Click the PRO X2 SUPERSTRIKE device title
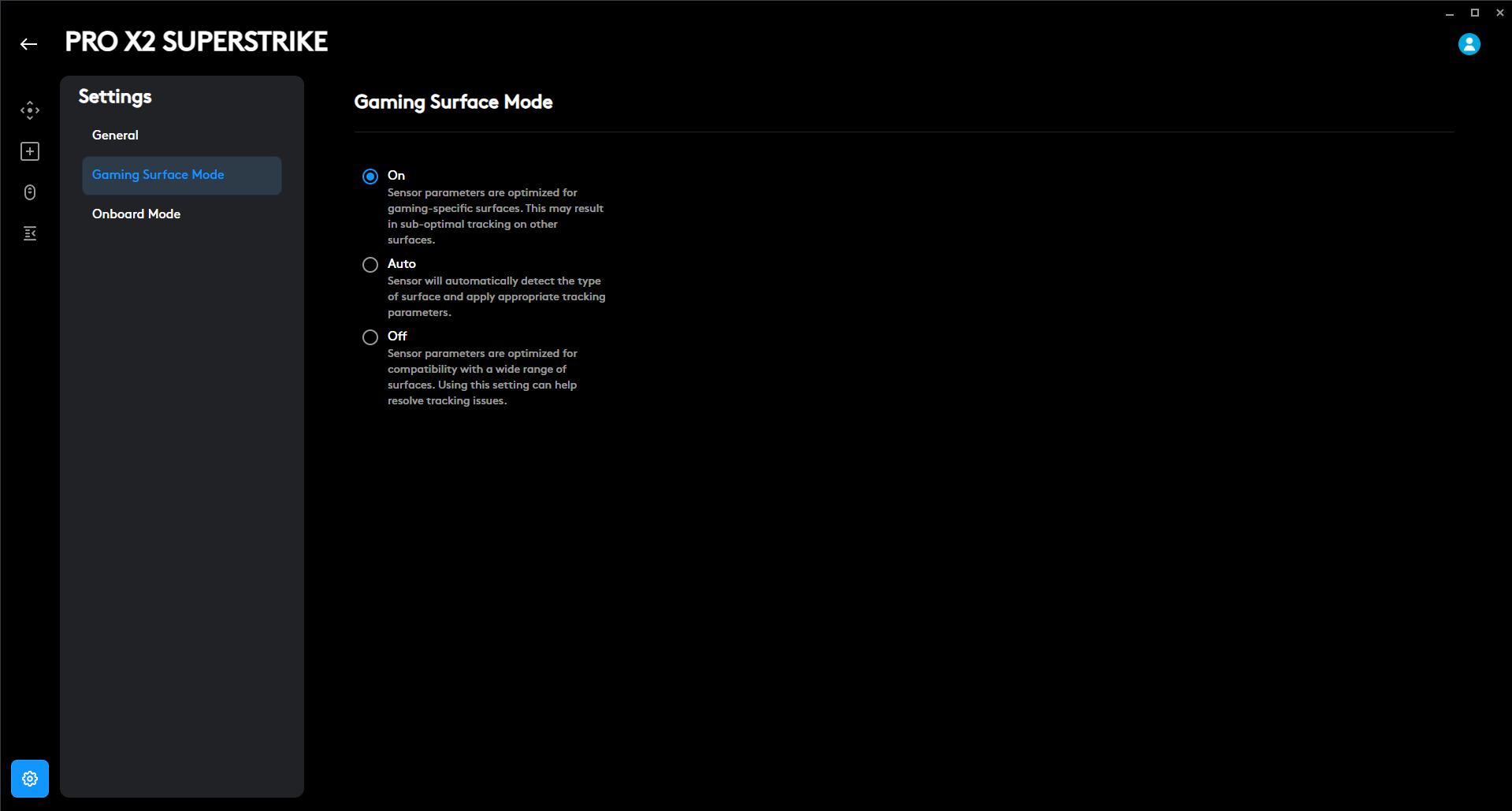The height and width of the screenshot is (811, 1512). point(196,42)
